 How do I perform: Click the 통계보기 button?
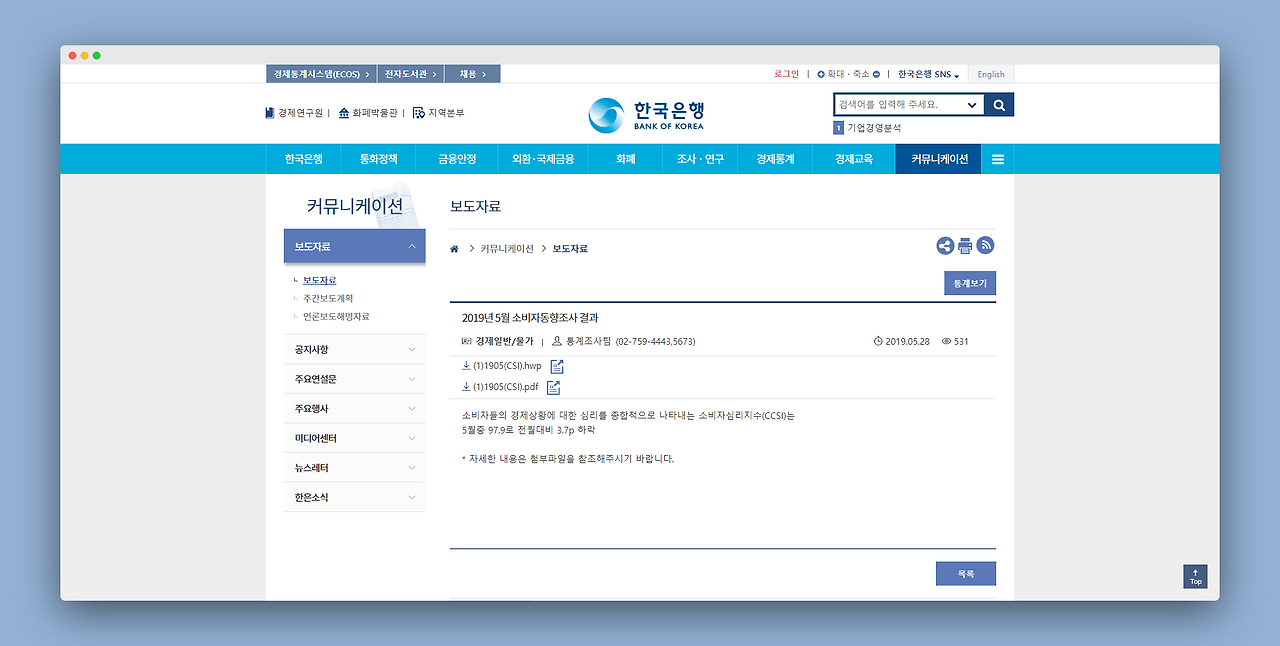click(970, 283)
